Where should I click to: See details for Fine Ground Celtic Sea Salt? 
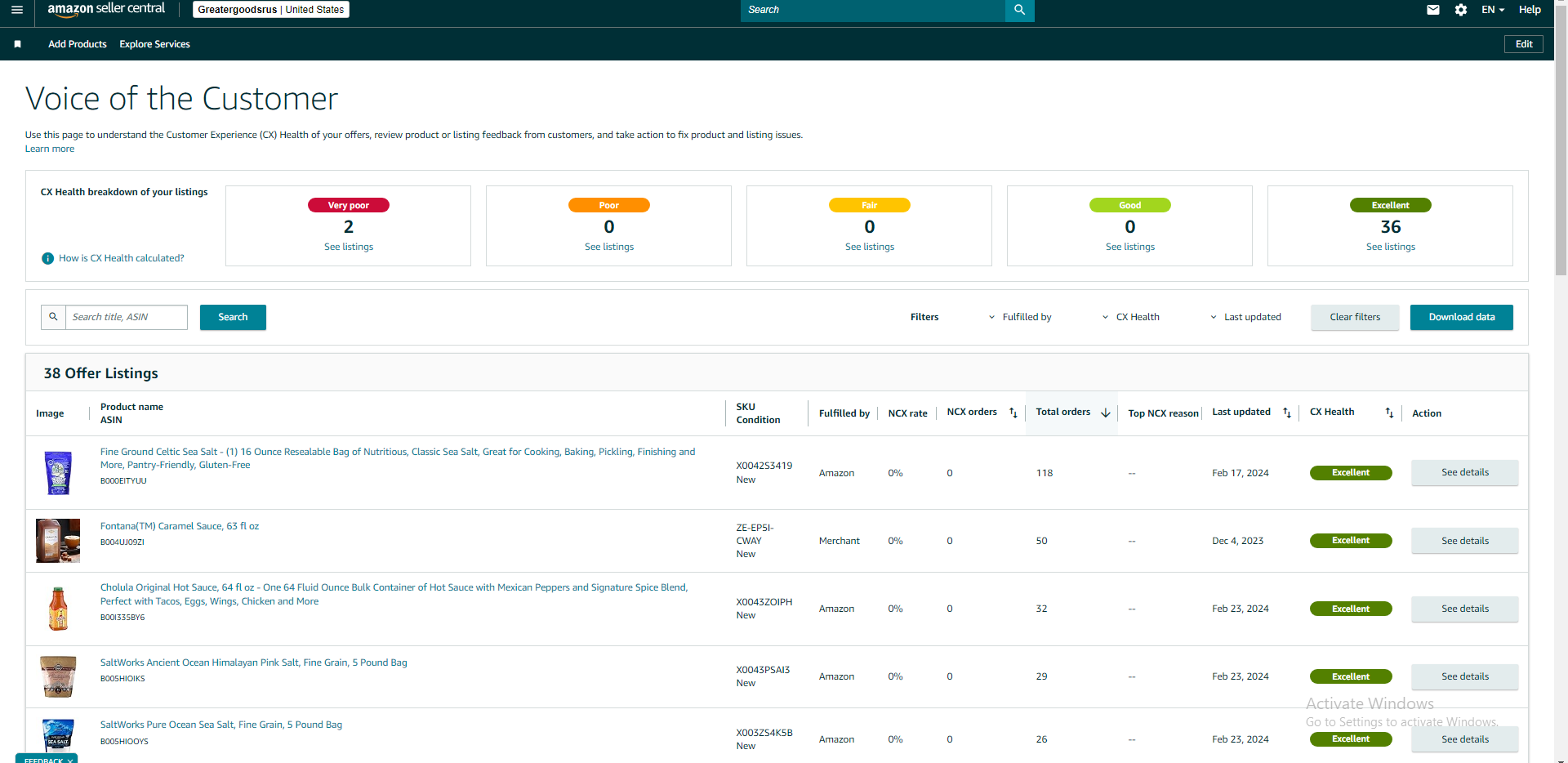[1465, 472]
